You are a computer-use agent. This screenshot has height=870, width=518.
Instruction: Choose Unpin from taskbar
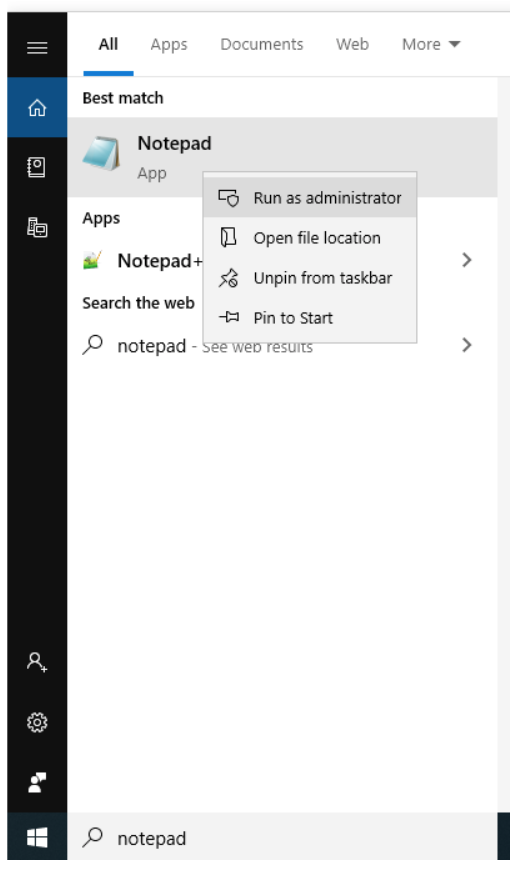point(310,278)
